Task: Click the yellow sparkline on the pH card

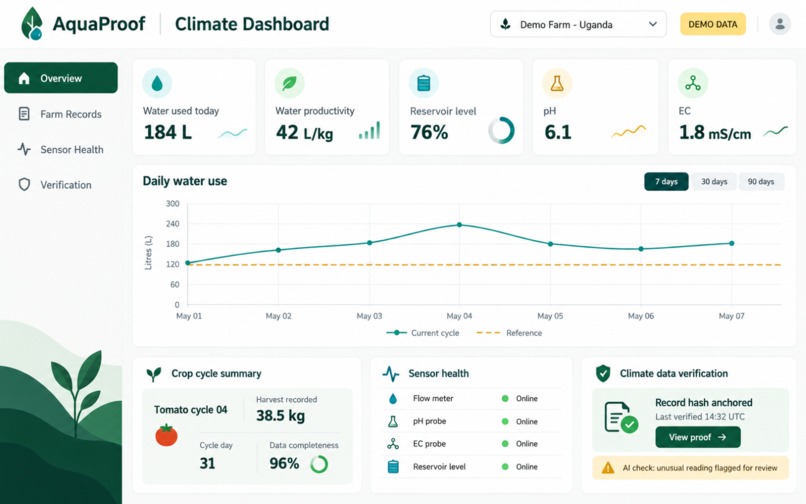Action: [x=629, y=132]
